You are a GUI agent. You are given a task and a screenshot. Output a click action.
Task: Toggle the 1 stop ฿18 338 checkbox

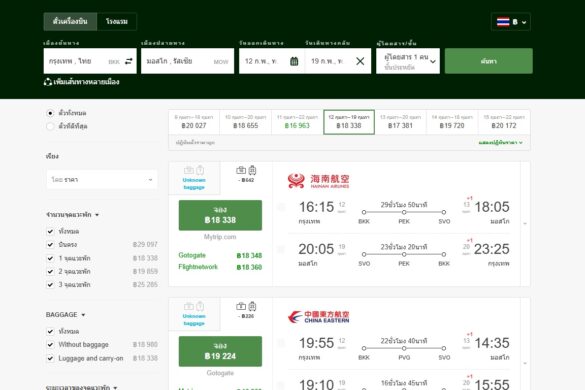[x=50, y=258]
